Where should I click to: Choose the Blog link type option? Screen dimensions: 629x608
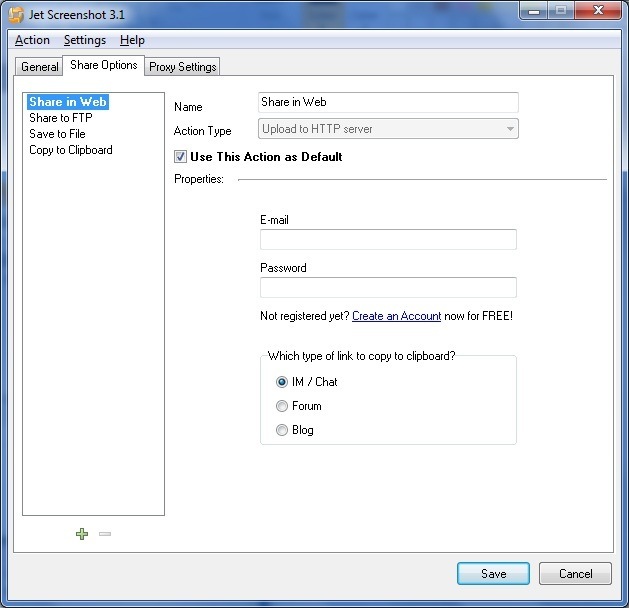281,430
